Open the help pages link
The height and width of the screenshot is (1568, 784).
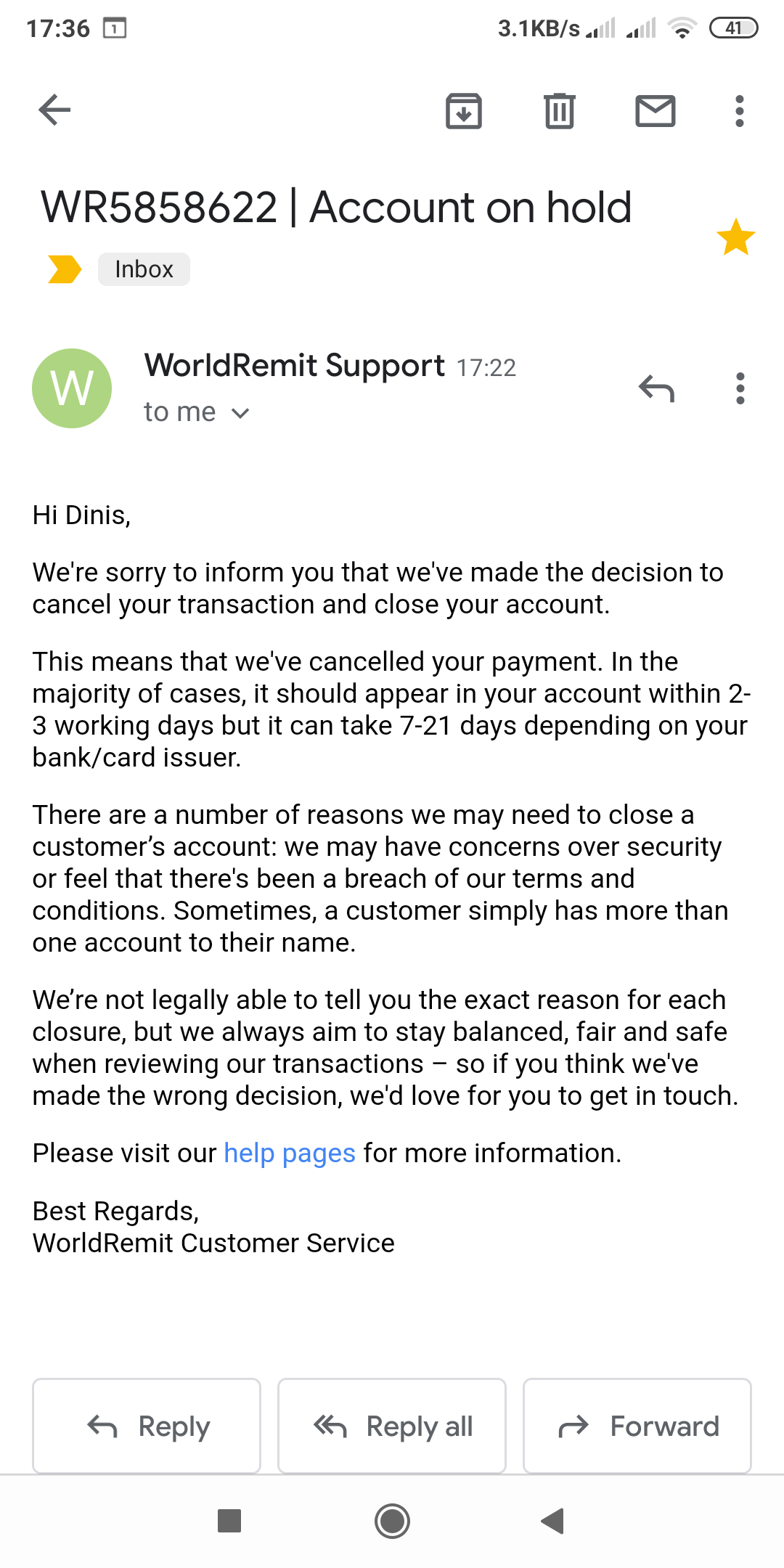(289, 1153)
